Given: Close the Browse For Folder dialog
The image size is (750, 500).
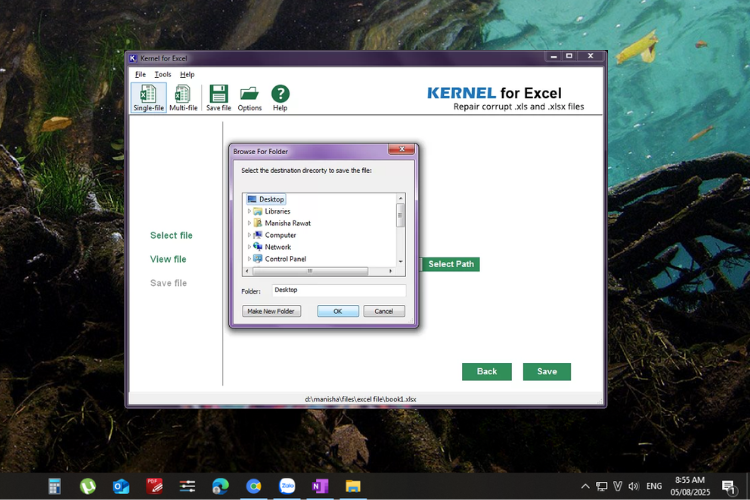Looking at the screenshot, I should pos(401,149).
